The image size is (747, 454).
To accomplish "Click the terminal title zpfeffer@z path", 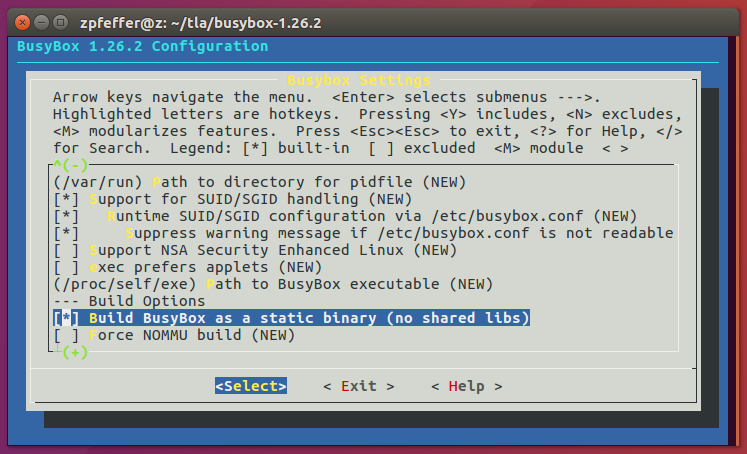I will point(201,23).
